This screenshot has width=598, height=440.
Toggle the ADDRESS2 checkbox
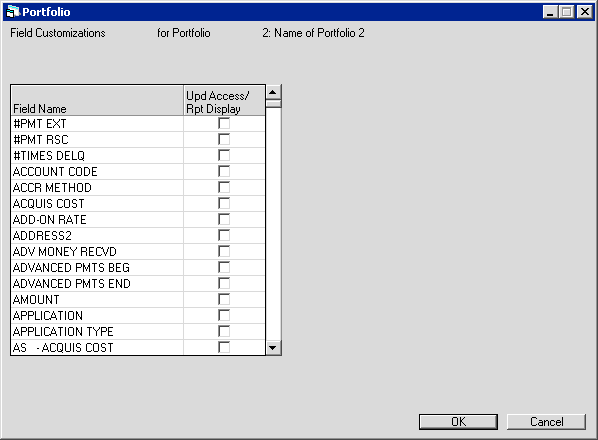224,236
